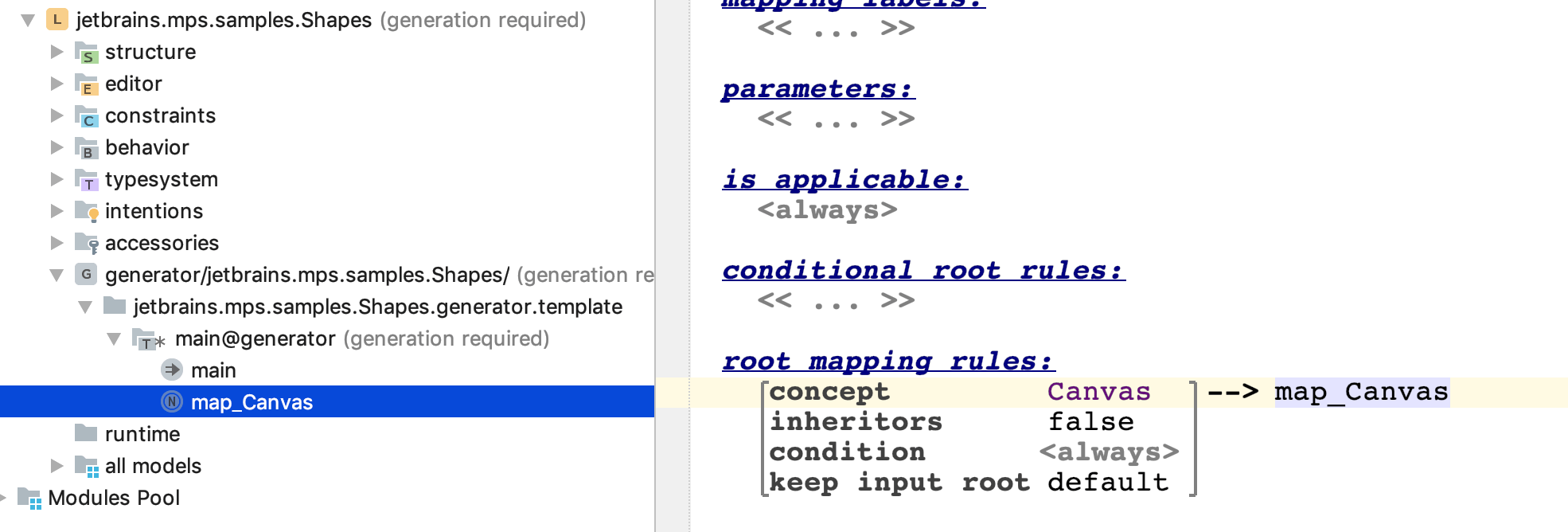Select the main mapping configuration
The width and height of the screenshot is (1568, 532).
click(213, 370)
